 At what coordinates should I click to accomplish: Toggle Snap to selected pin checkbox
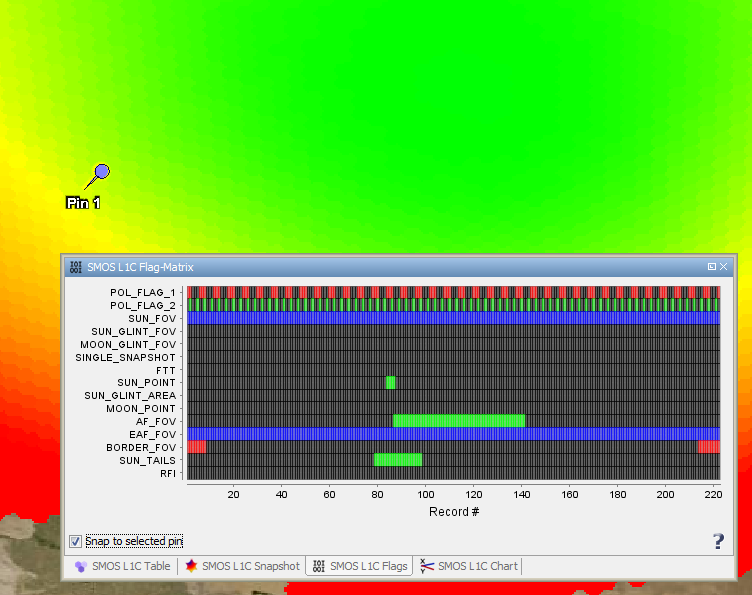pos(75,541)
